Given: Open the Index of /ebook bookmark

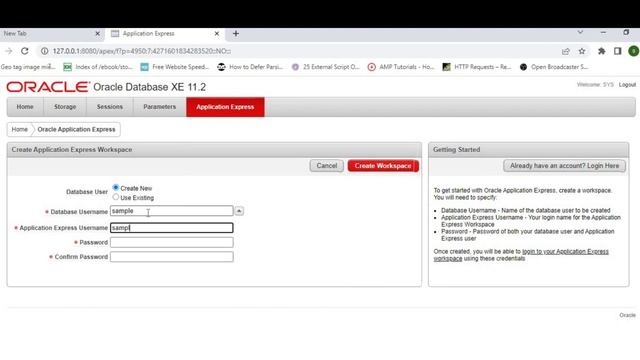Looking at the screenshot, I should click(98, 67).
